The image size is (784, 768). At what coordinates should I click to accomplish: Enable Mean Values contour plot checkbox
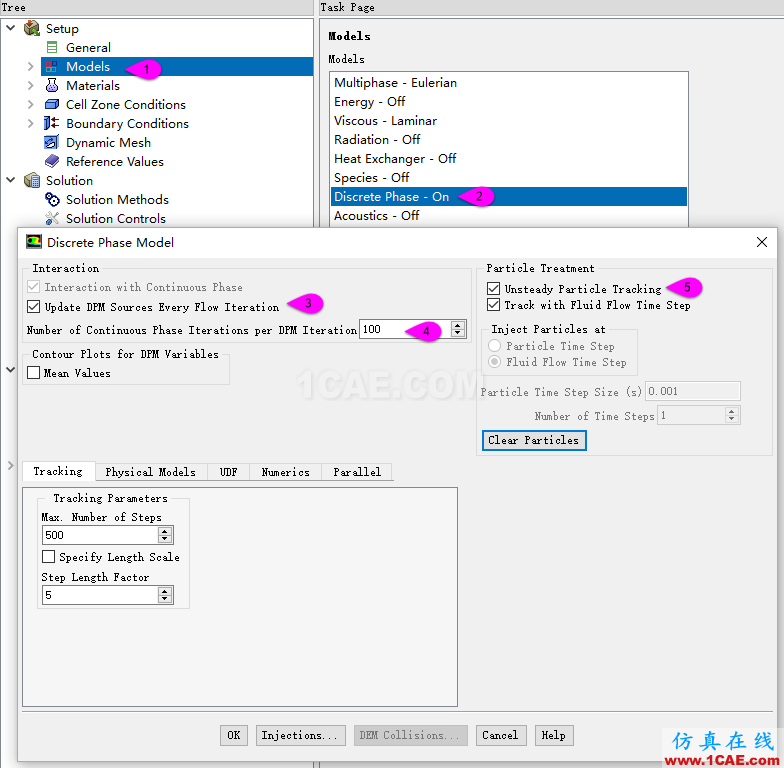[34, 372]
